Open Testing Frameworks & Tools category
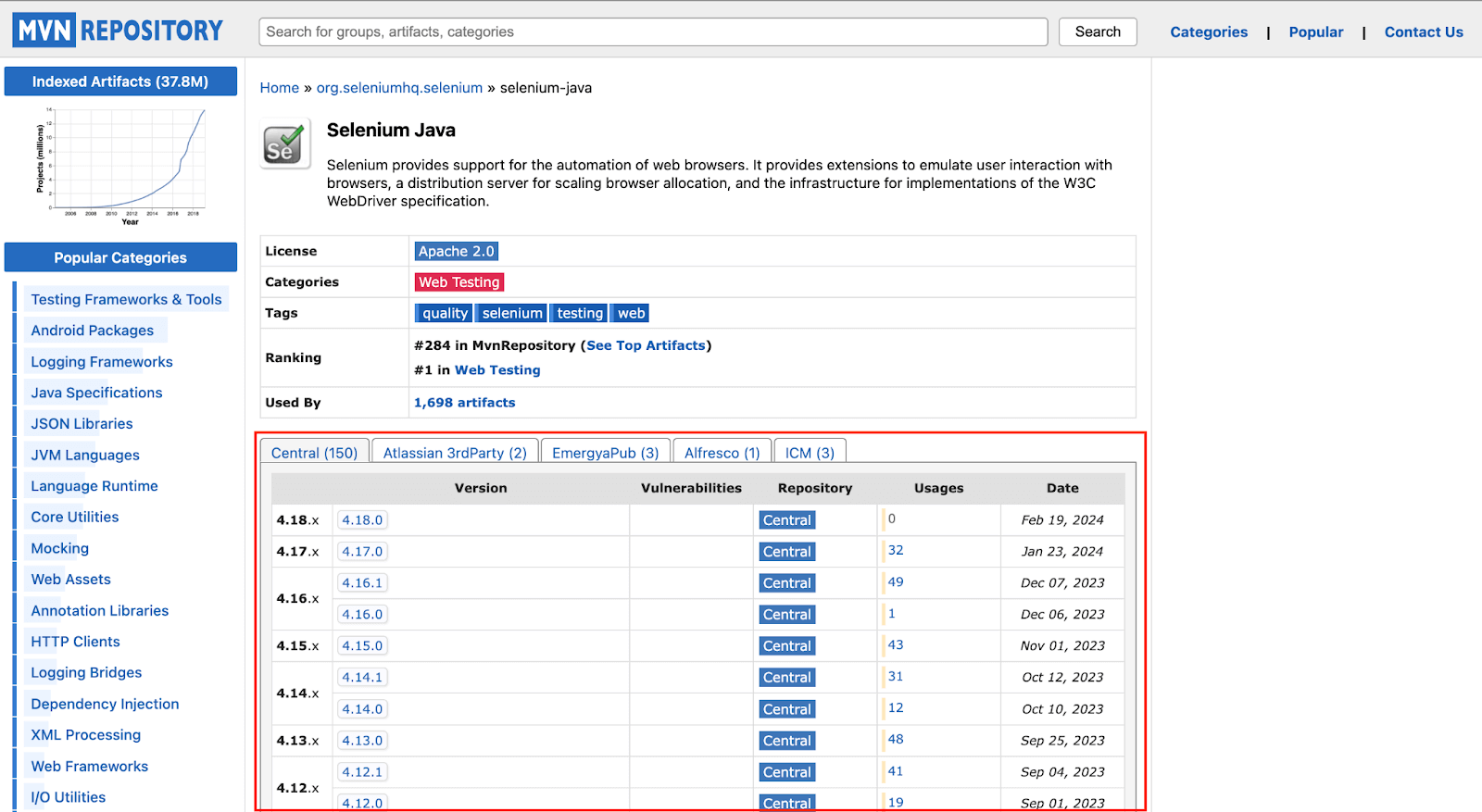The width and height of the screenshot is (1482, 812). coord(126,299)
